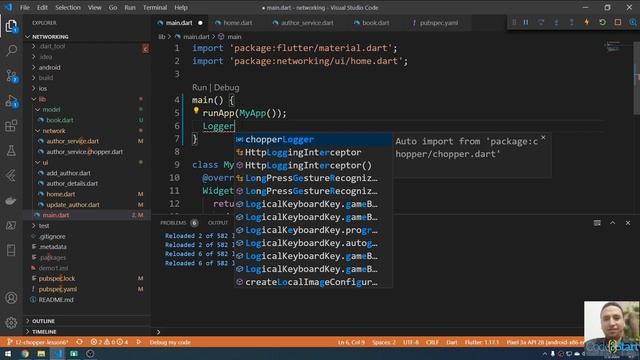The width and height of the screenshot is (640, 360).
Task: Open Source Control view in activity bar
Action: (x=11, y=76)
